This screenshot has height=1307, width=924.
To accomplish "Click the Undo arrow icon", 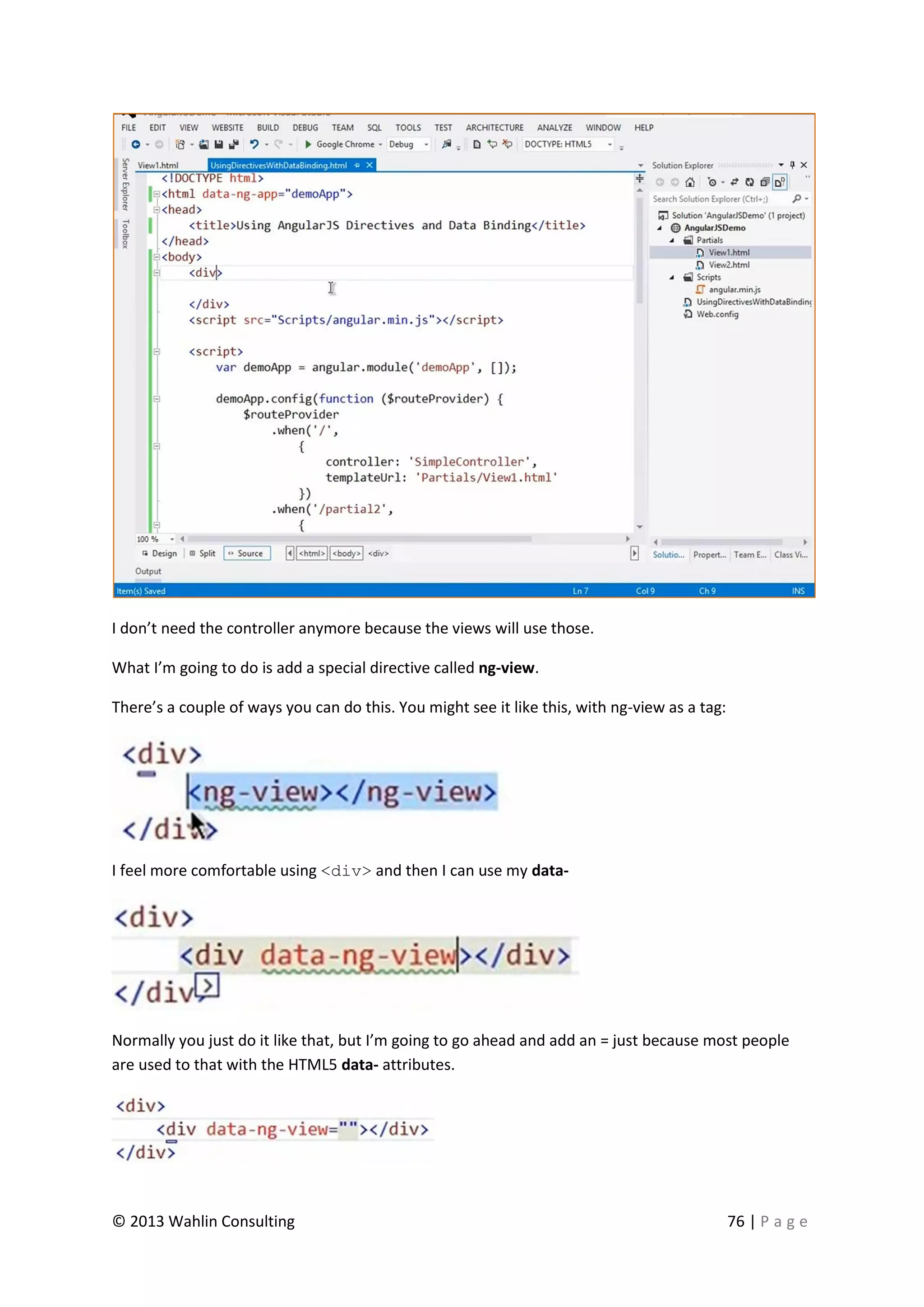I will tap(254, 144).
